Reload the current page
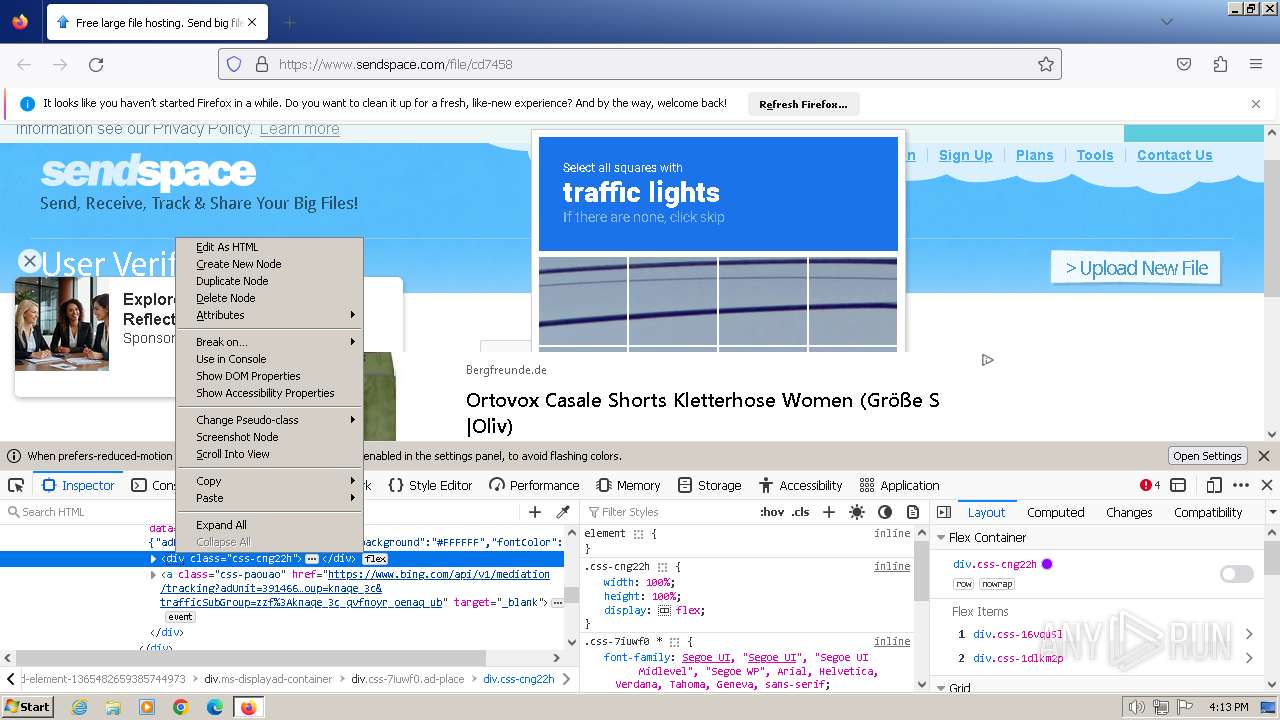 (96, 64)
